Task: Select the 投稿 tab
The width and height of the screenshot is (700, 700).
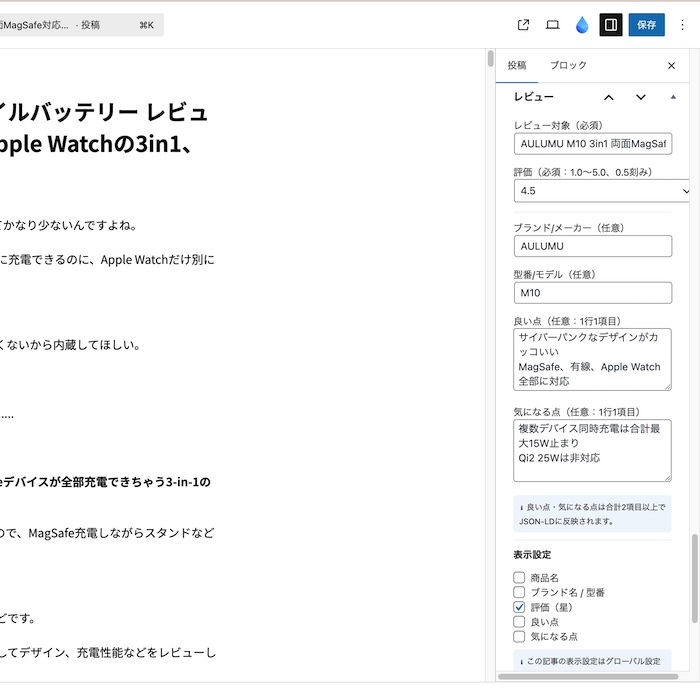Action: pyautogui.click(x=516, y=65)
